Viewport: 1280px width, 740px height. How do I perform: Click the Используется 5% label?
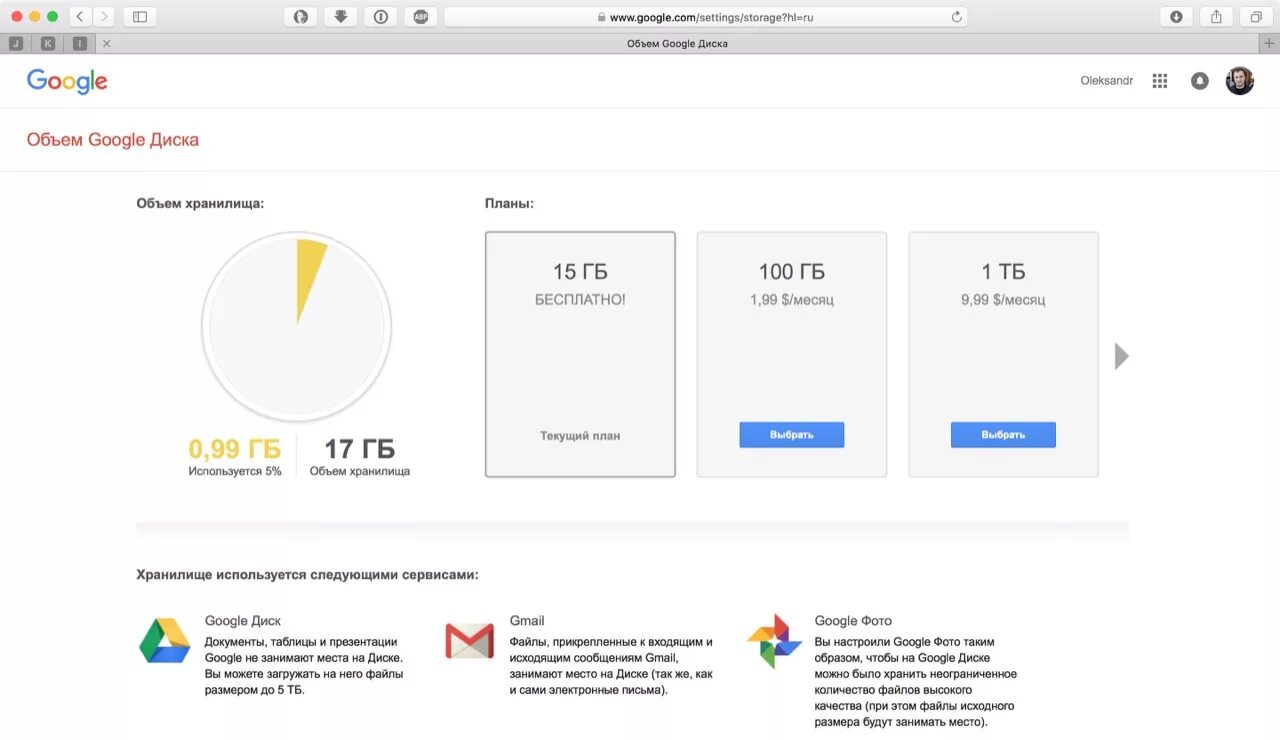coord(235,471)
